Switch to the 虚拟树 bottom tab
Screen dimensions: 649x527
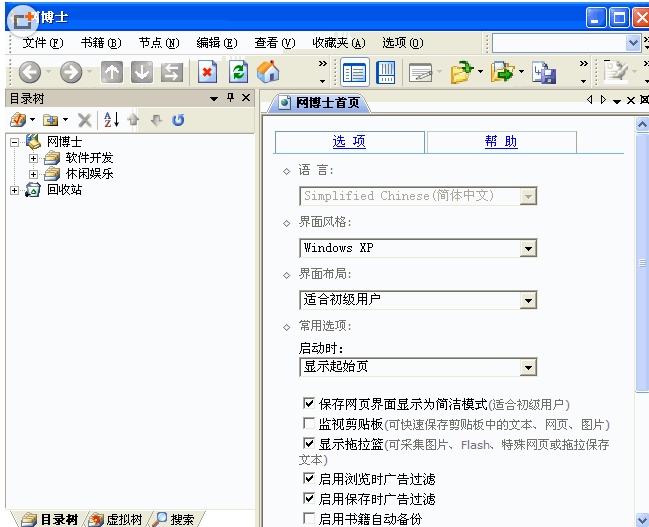click(x=116, y=519)
